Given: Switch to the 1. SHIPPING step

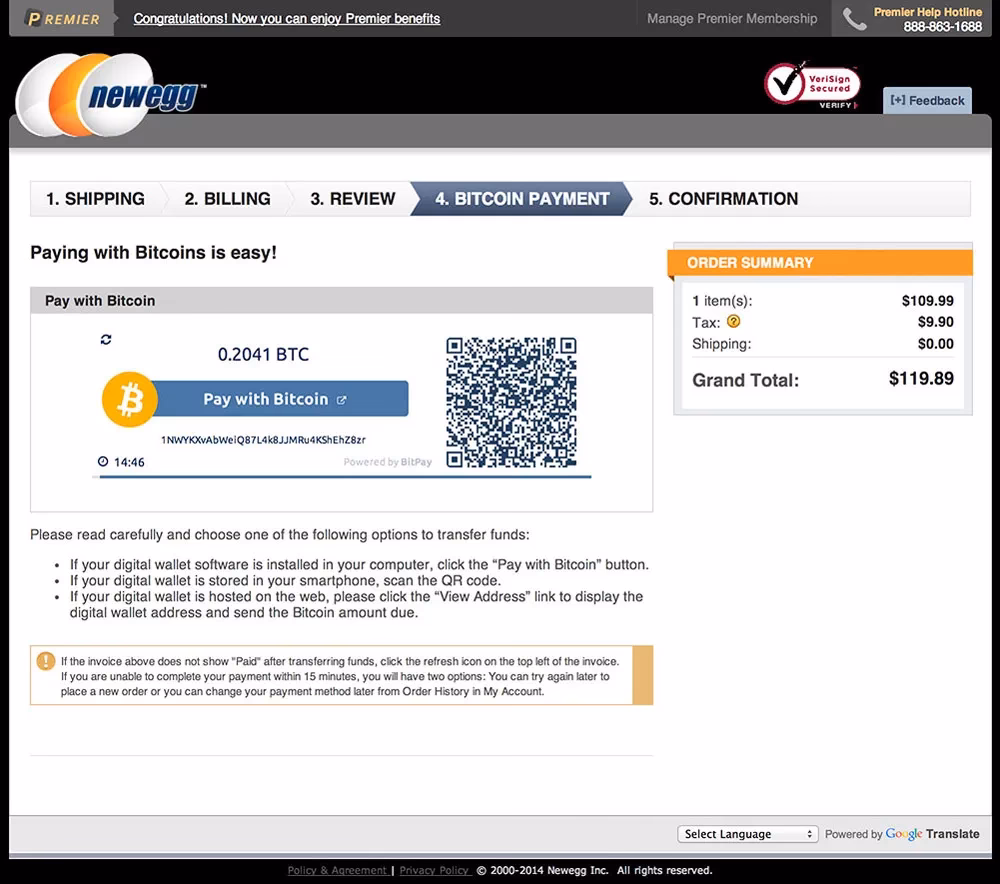Looking at the screenshot, I should tap(95, 199).
